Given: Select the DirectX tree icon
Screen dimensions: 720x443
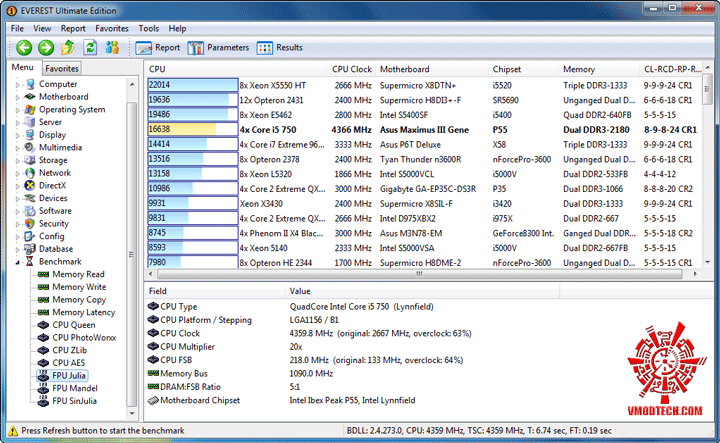Looking at the screenshot, I should (x=30, y=185).
